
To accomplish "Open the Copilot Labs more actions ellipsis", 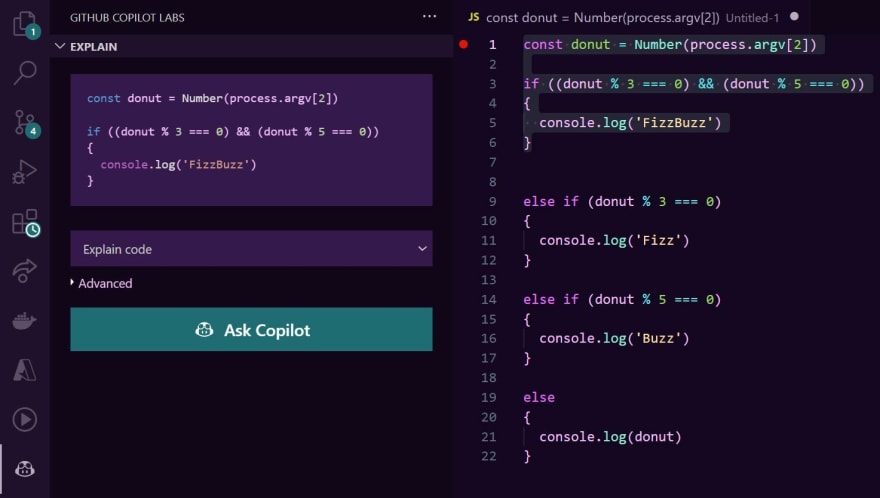I will 429,17.
